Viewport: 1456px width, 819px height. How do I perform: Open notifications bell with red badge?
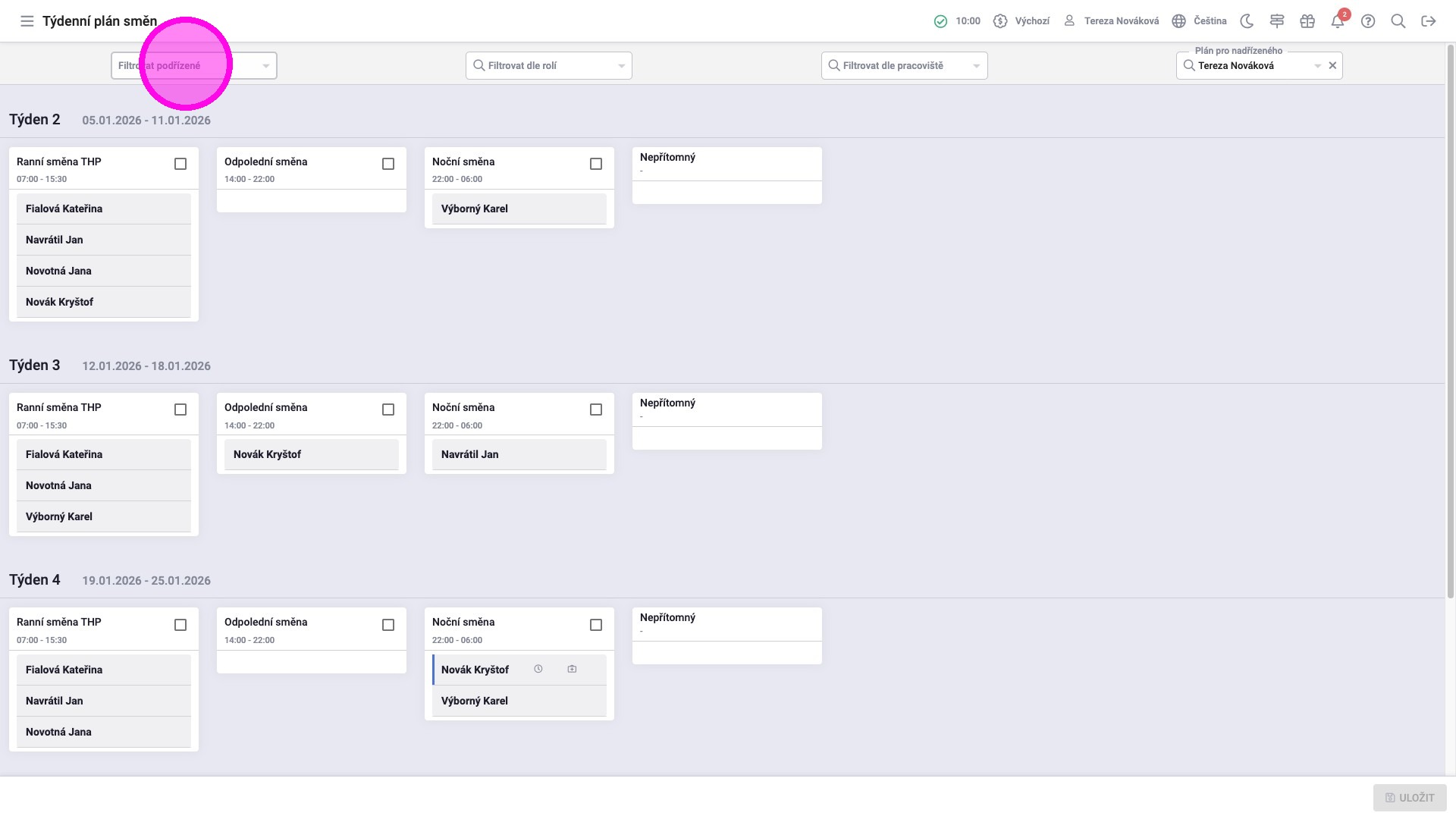point(1338,21)
